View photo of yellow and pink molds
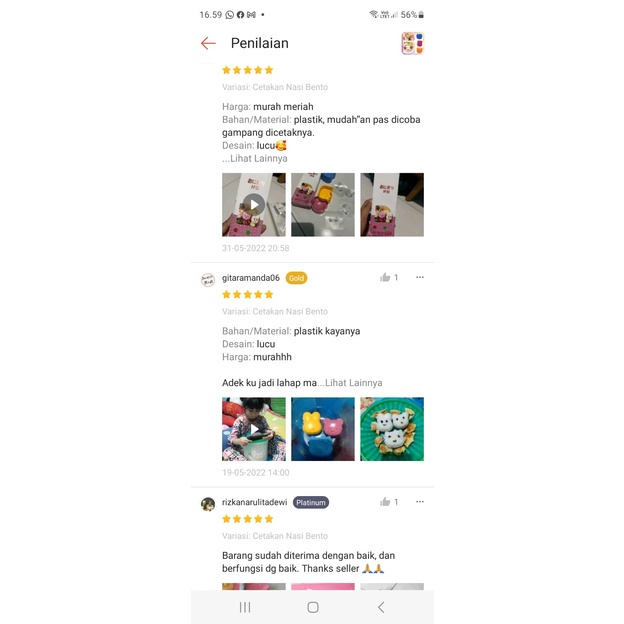Viewport: 624px width, 624px height. coord(323,429)
